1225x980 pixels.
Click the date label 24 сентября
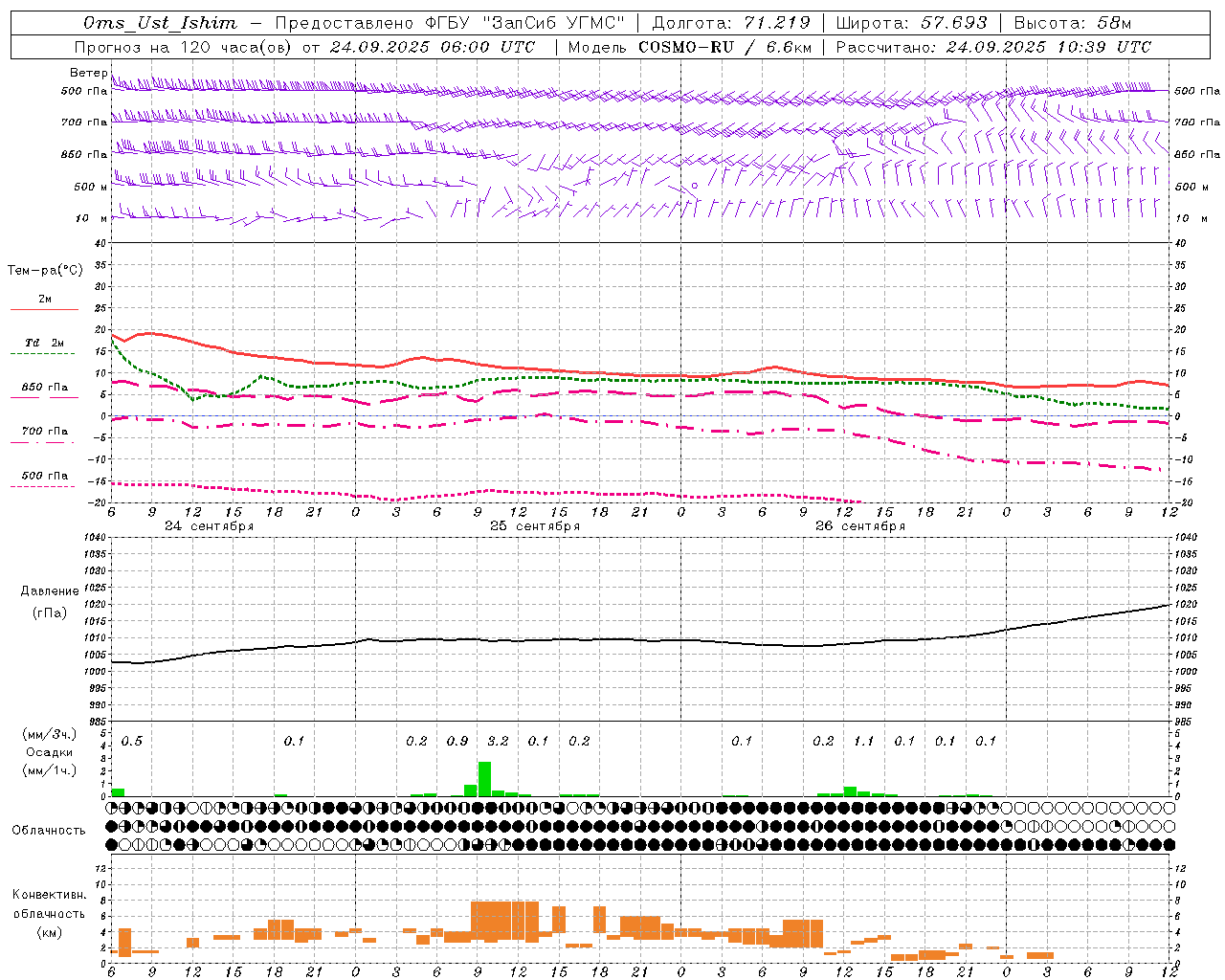pyautogui.click(x=209, y=526)
